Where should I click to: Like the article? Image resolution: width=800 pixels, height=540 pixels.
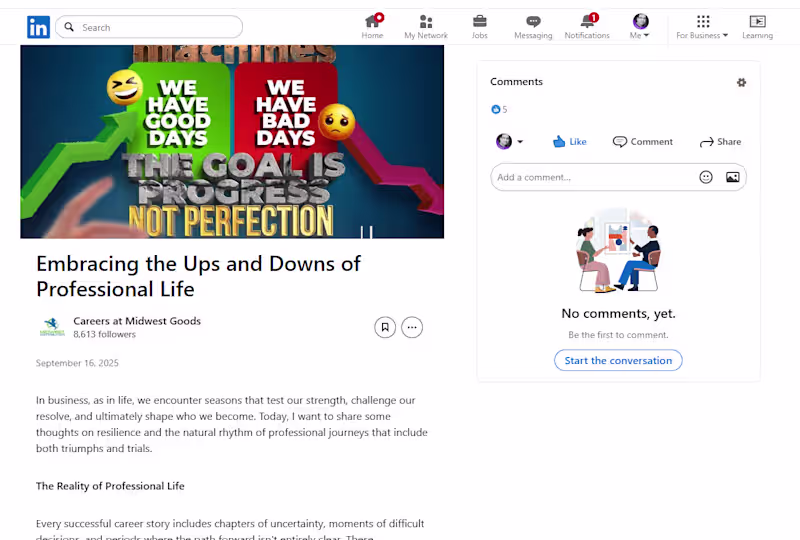569,141
